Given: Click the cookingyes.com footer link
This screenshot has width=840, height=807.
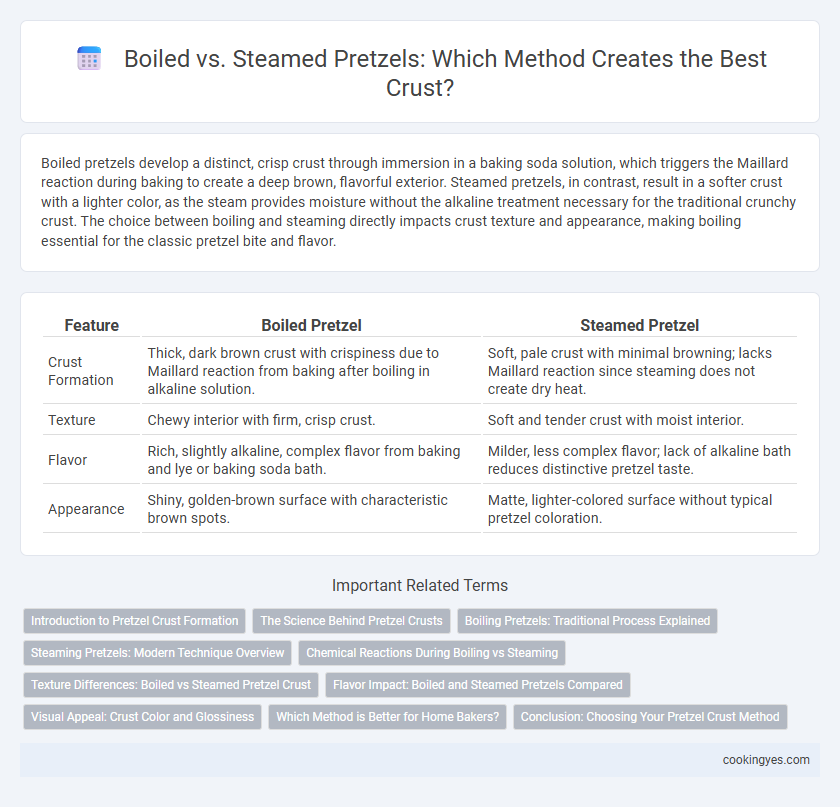Looking at the screenshot, I should [x=766, y=760].
